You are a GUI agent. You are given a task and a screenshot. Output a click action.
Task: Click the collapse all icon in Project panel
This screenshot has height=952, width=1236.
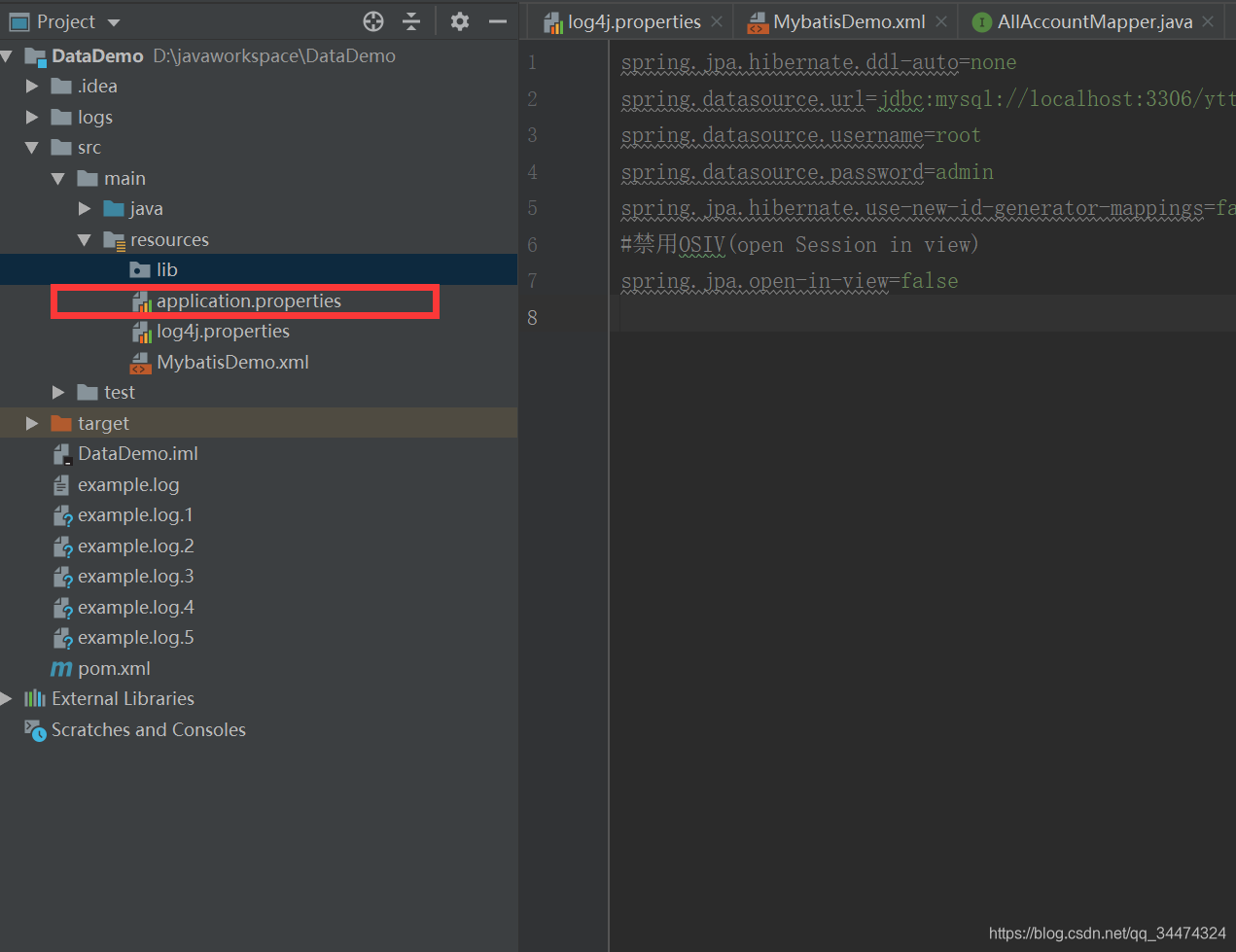[411, 21]
